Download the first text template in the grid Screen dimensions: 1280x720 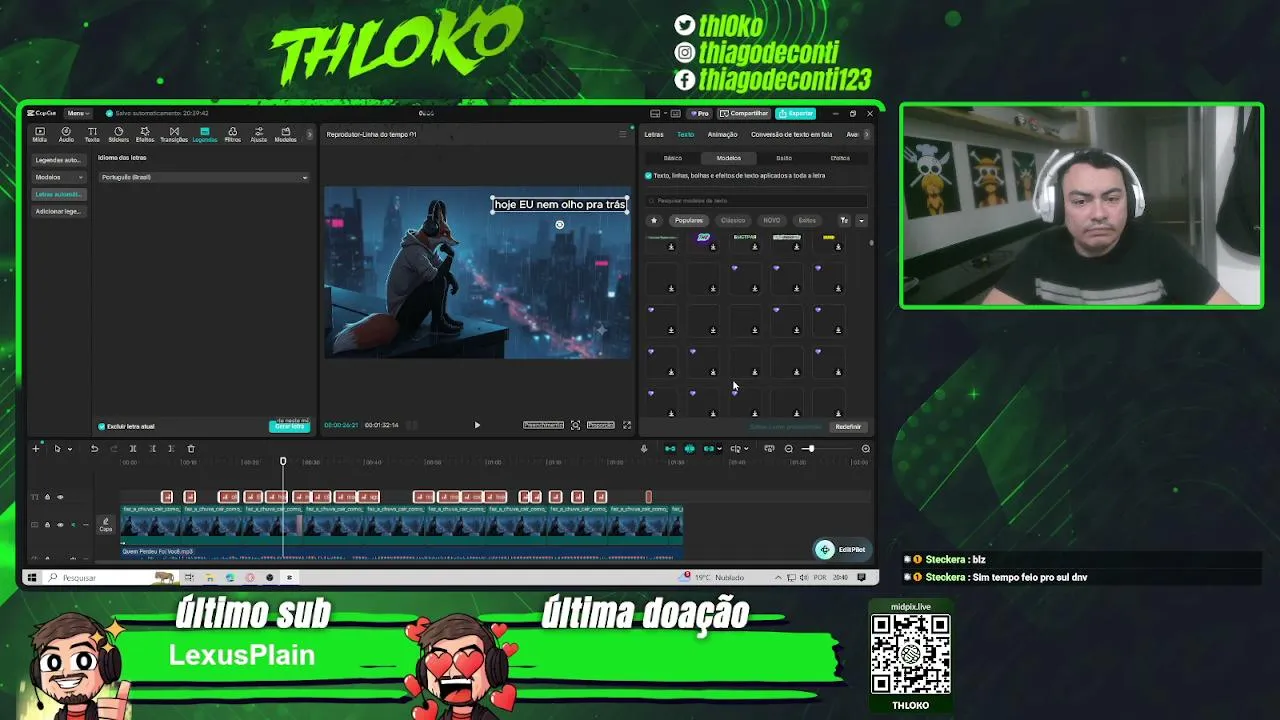click(x=671, y=247)
